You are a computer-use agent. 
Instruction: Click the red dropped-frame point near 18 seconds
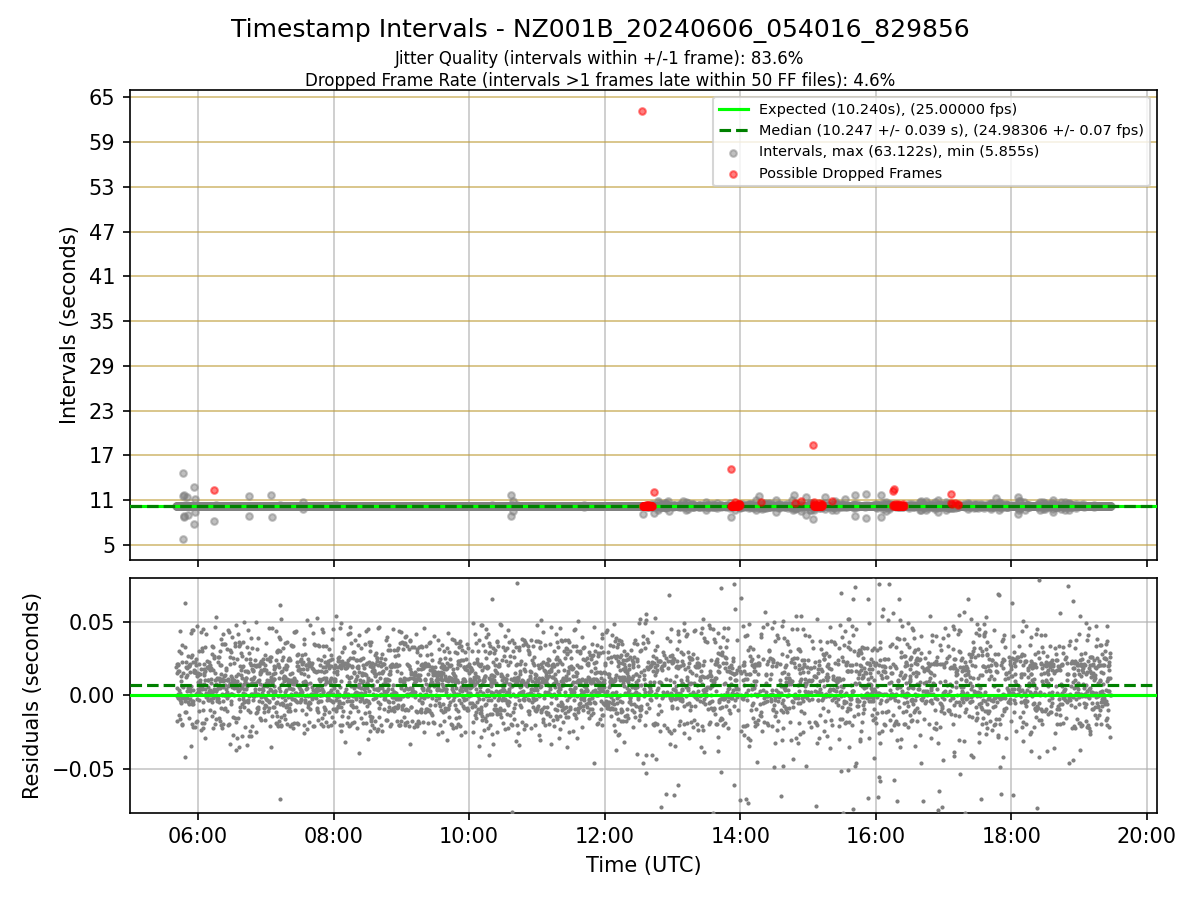pyautogui.click(x=813, y=445)
